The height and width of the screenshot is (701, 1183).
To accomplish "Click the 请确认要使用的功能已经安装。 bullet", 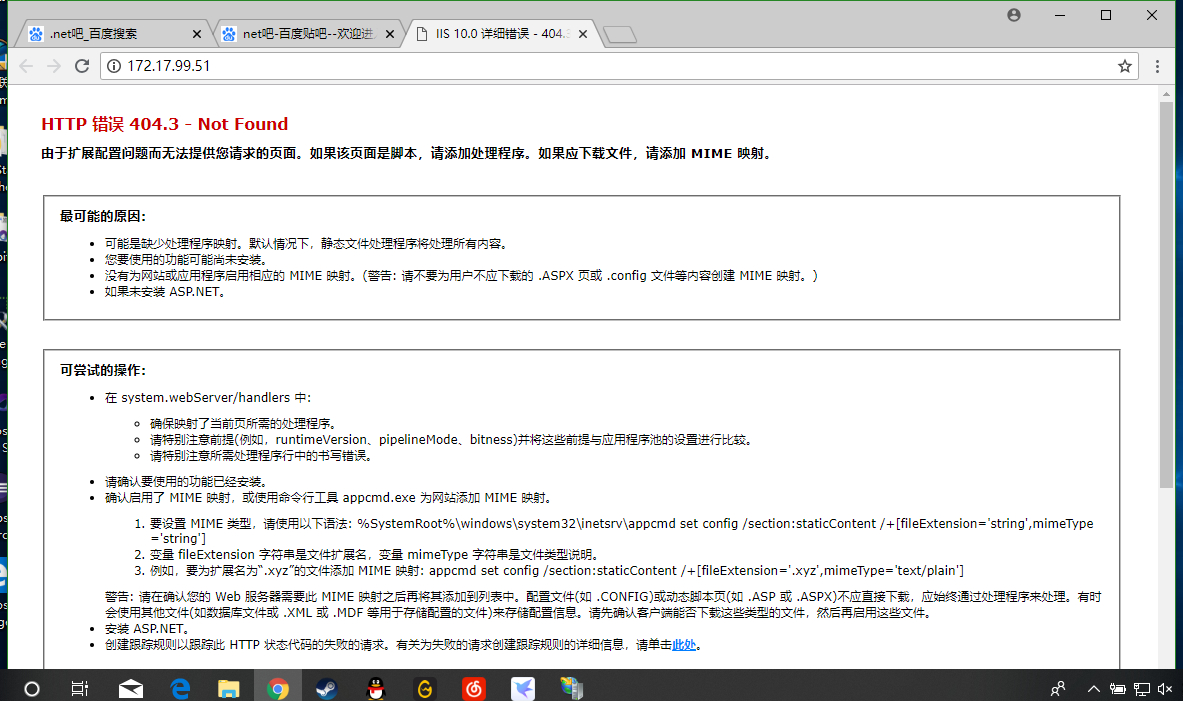I will pyautogui.click(x=186, y=481).
